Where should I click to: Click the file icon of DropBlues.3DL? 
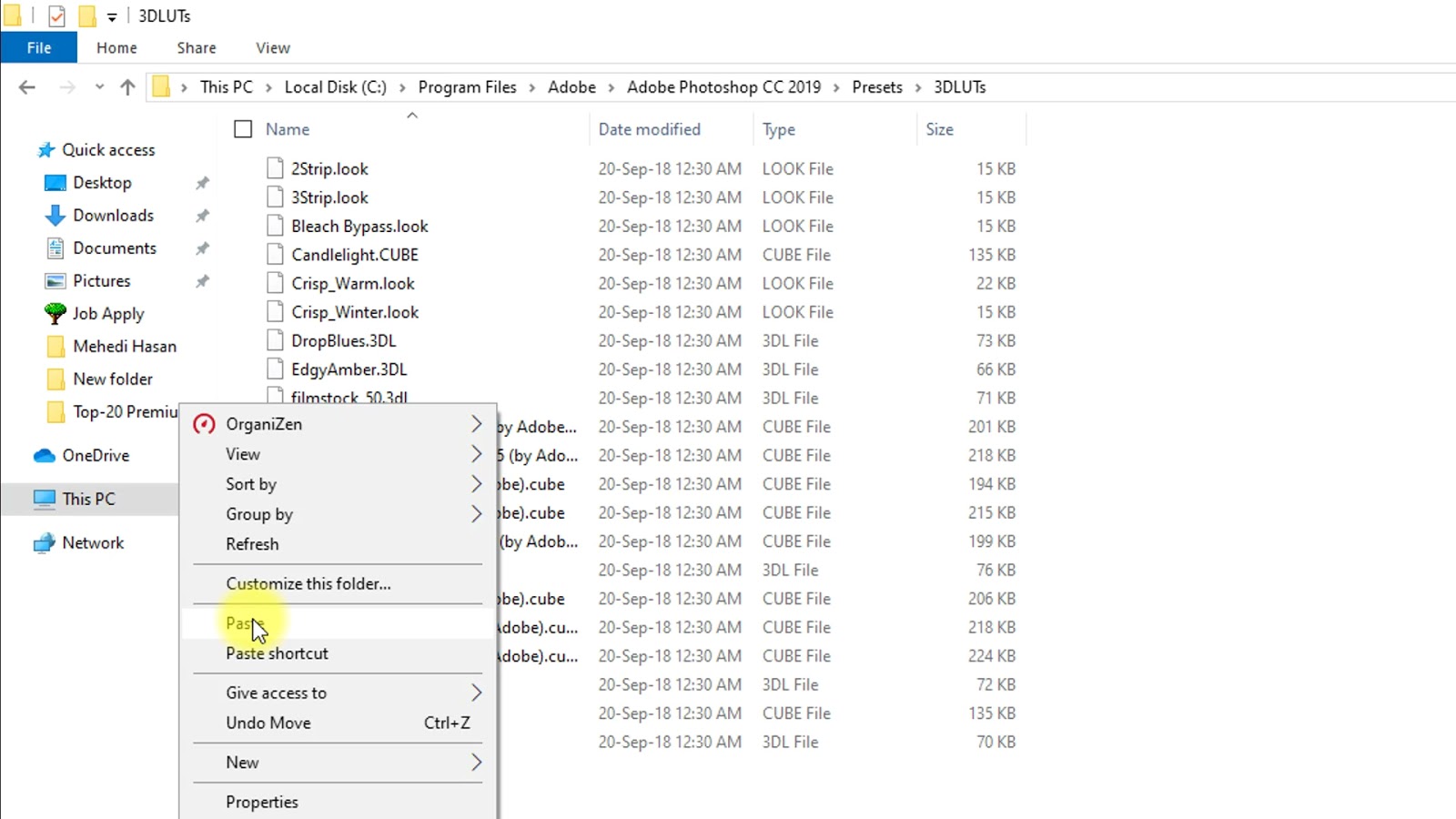click(275, 340)
